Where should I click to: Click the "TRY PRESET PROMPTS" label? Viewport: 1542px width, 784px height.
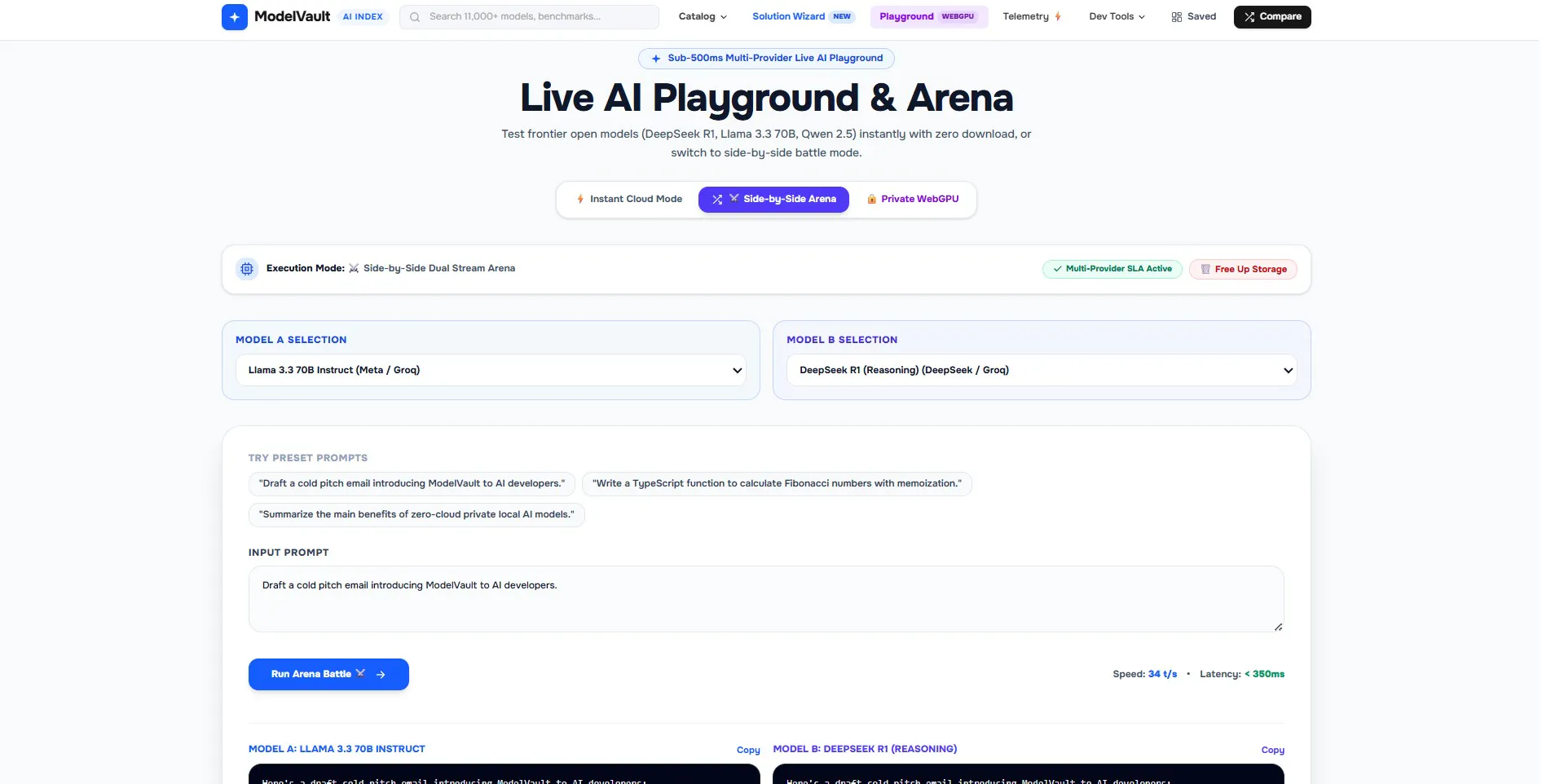coord(308,458)
